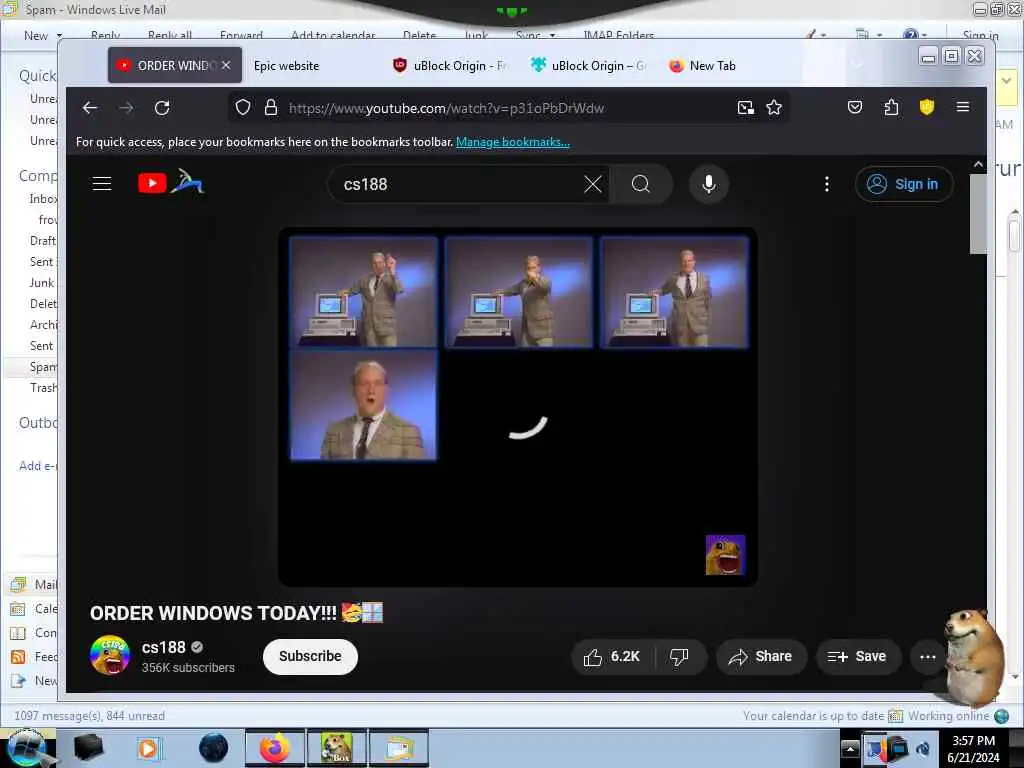Open Mail shortcut in Live Mail sidebar
1024x768 pixels.
click(34, 584)
